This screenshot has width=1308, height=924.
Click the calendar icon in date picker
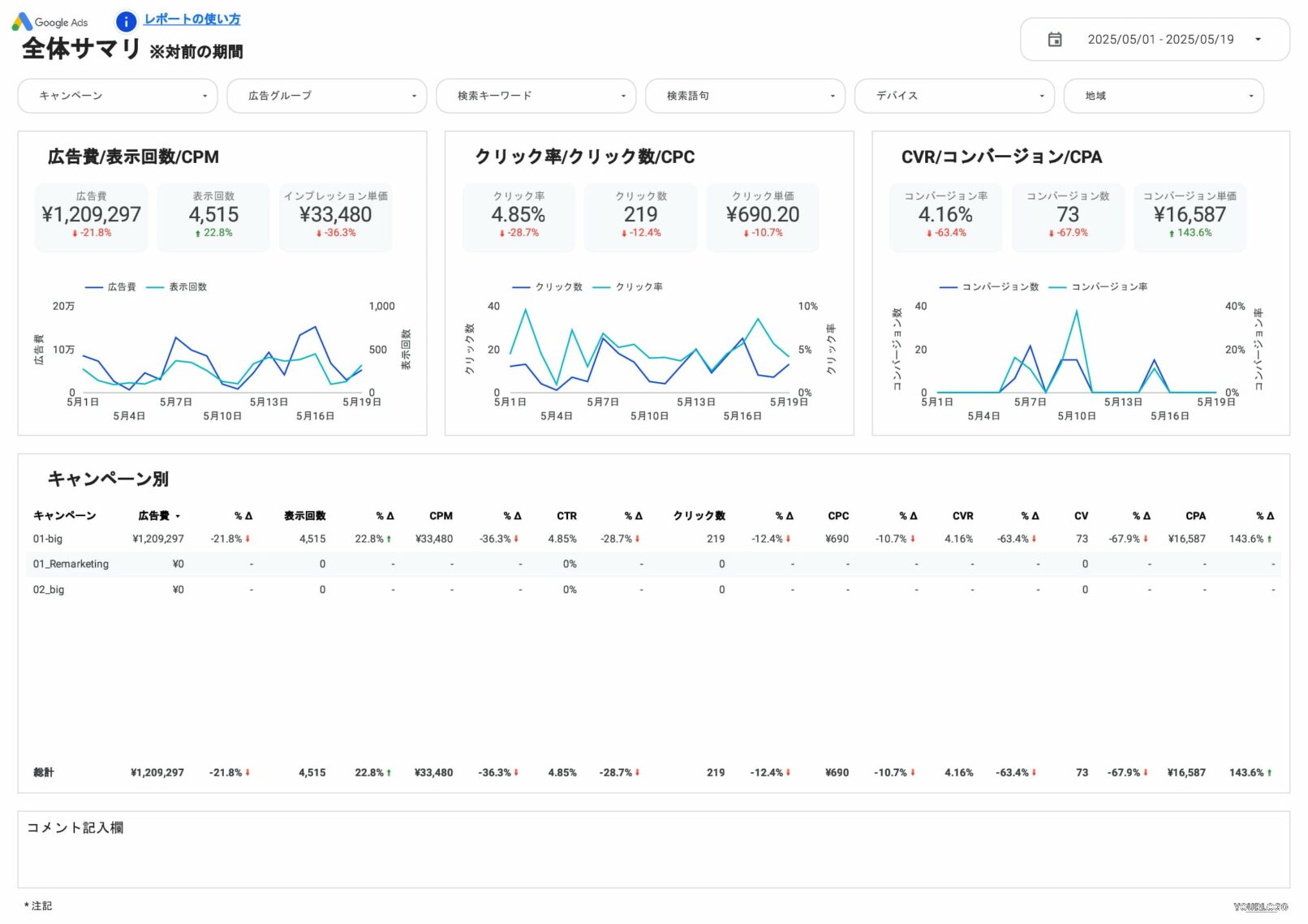pyautogui.click(x=1054, y=40)
